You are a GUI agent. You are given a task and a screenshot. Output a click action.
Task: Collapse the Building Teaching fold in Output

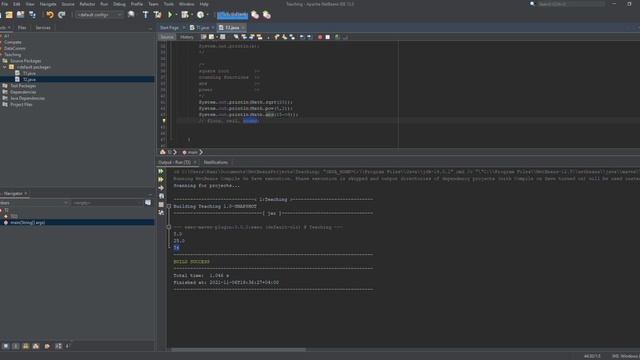click(169, 206)
